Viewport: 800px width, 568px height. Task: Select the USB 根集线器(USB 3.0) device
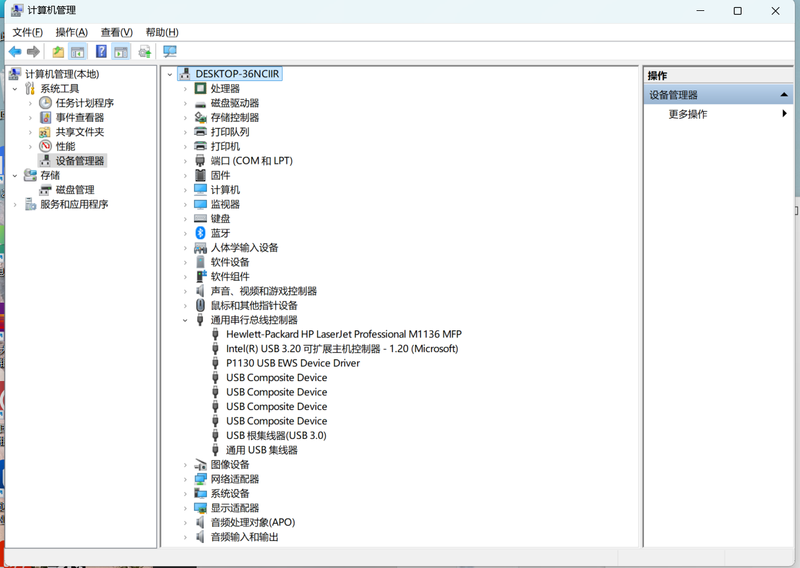(276, 436)
